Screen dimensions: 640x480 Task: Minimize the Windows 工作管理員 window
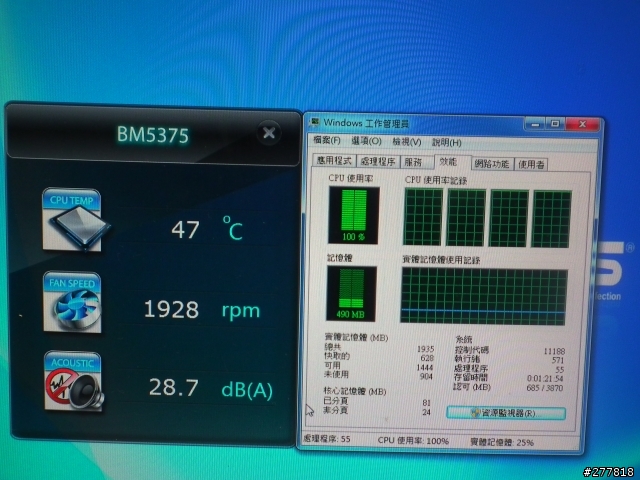click(535, 124)
